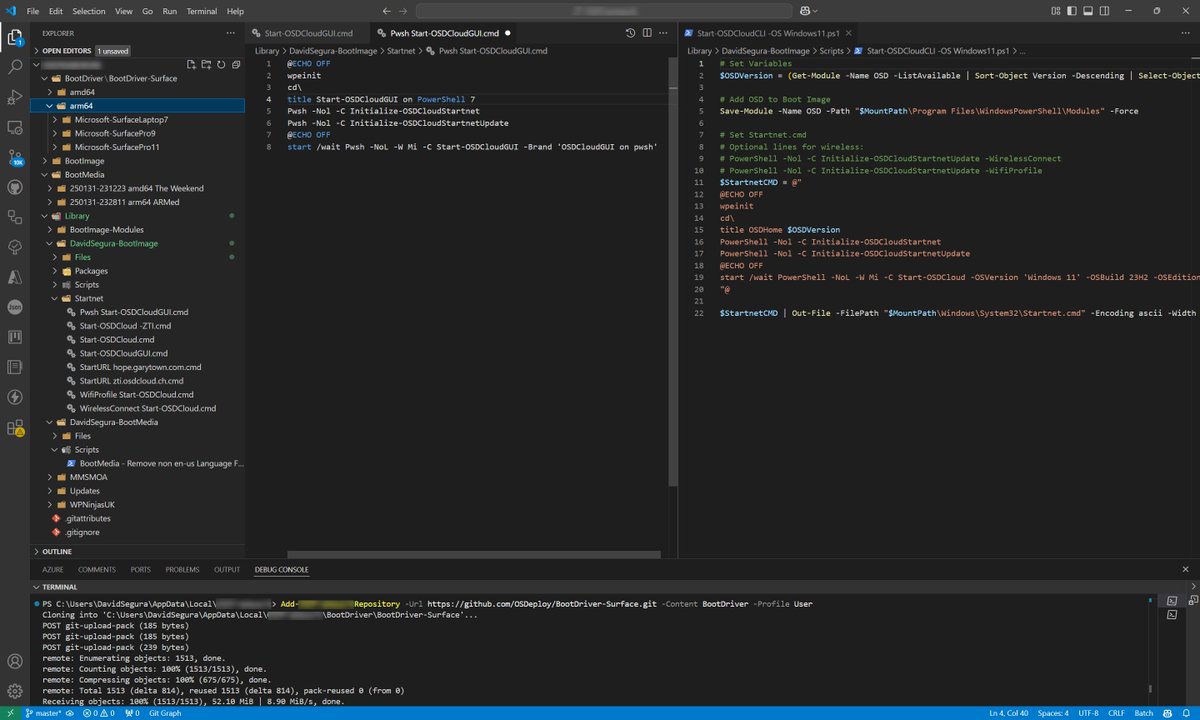
Task: Collapse the Startnet folder
Action: click(137, 298)
